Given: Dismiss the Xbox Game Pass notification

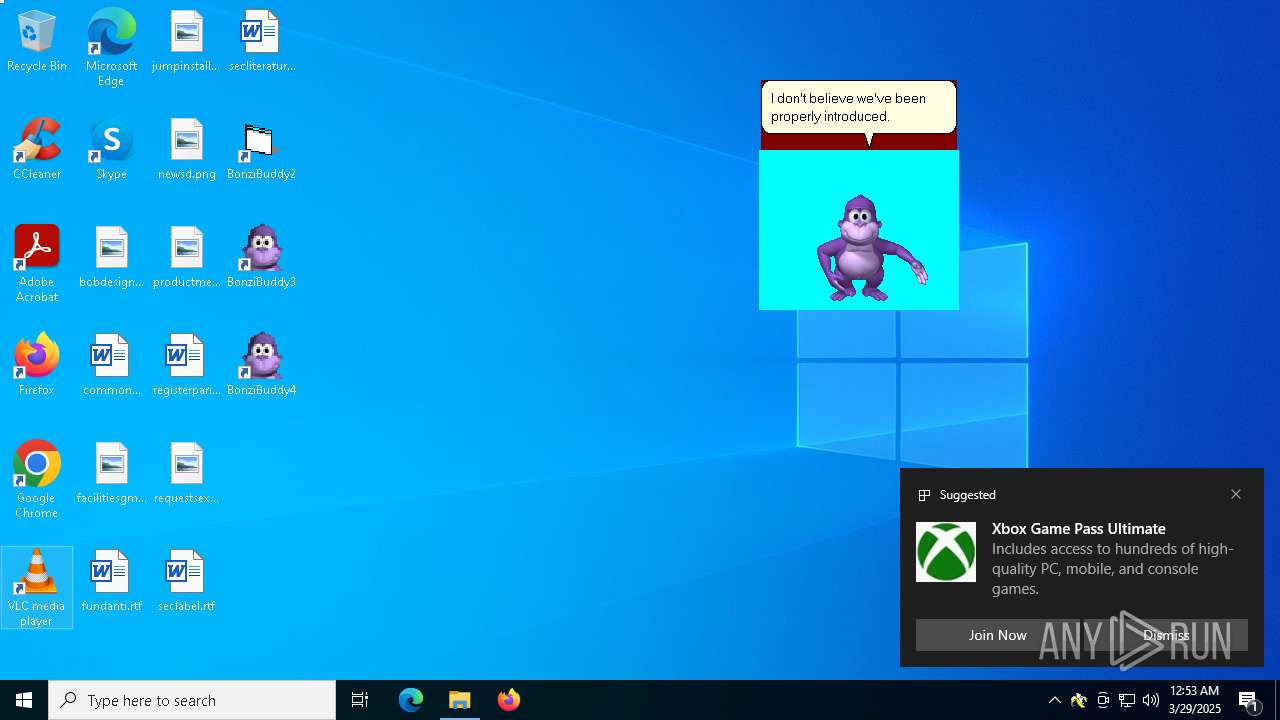Looking at the screenshot, I should pos(1166,635).
